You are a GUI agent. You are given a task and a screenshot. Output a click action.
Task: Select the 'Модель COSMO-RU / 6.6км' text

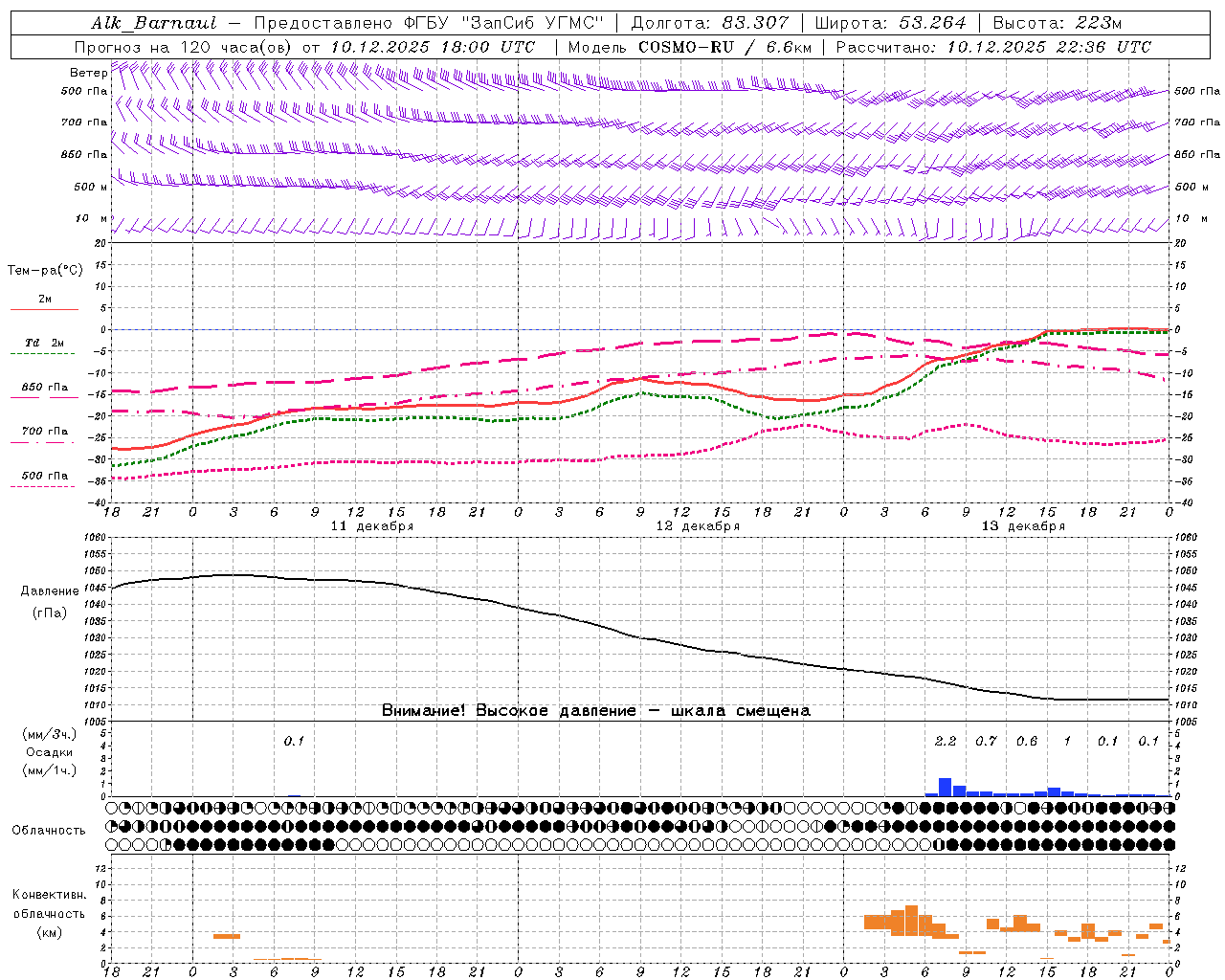(x=689, y=47)
